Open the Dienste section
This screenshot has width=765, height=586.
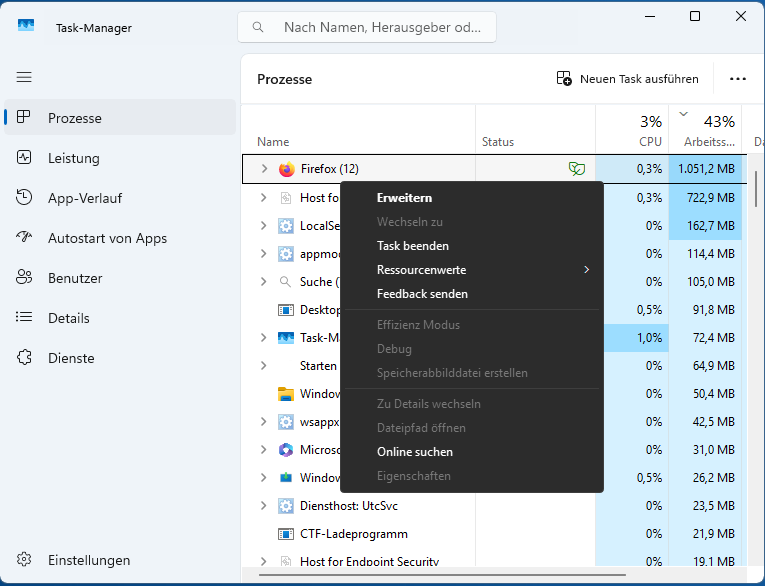coord(120,358)
